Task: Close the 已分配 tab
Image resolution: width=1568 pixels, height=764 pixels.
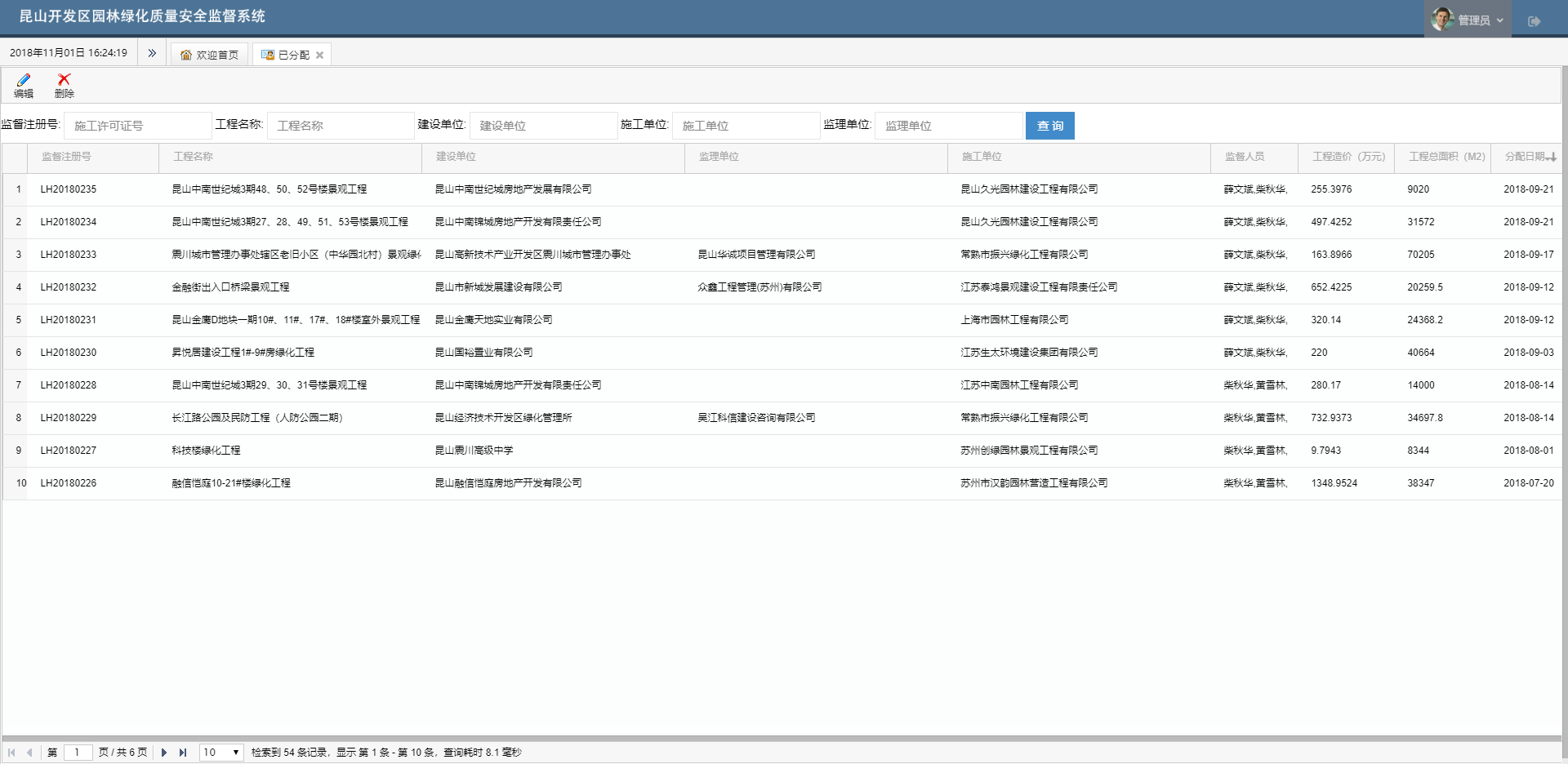Action: [x=319, y=56]
